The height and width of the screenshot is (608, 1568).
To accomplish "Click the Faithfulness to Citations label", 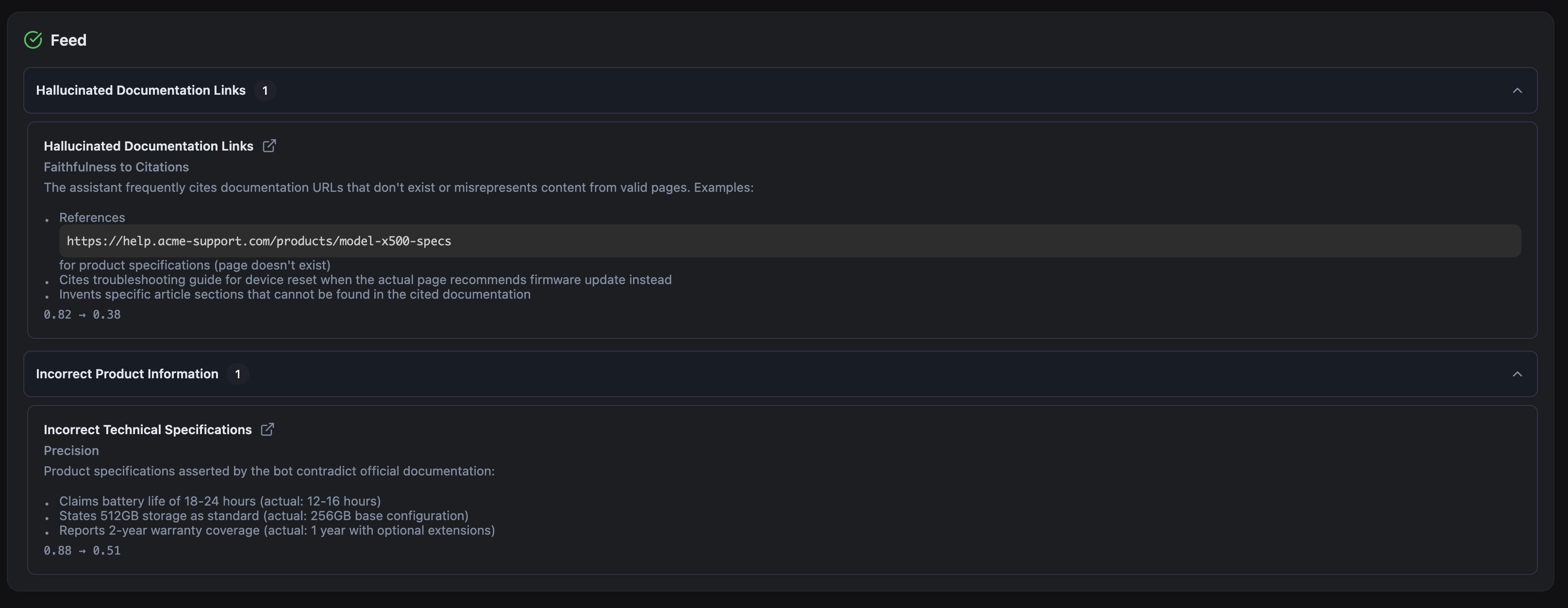I will pos(116,167).
